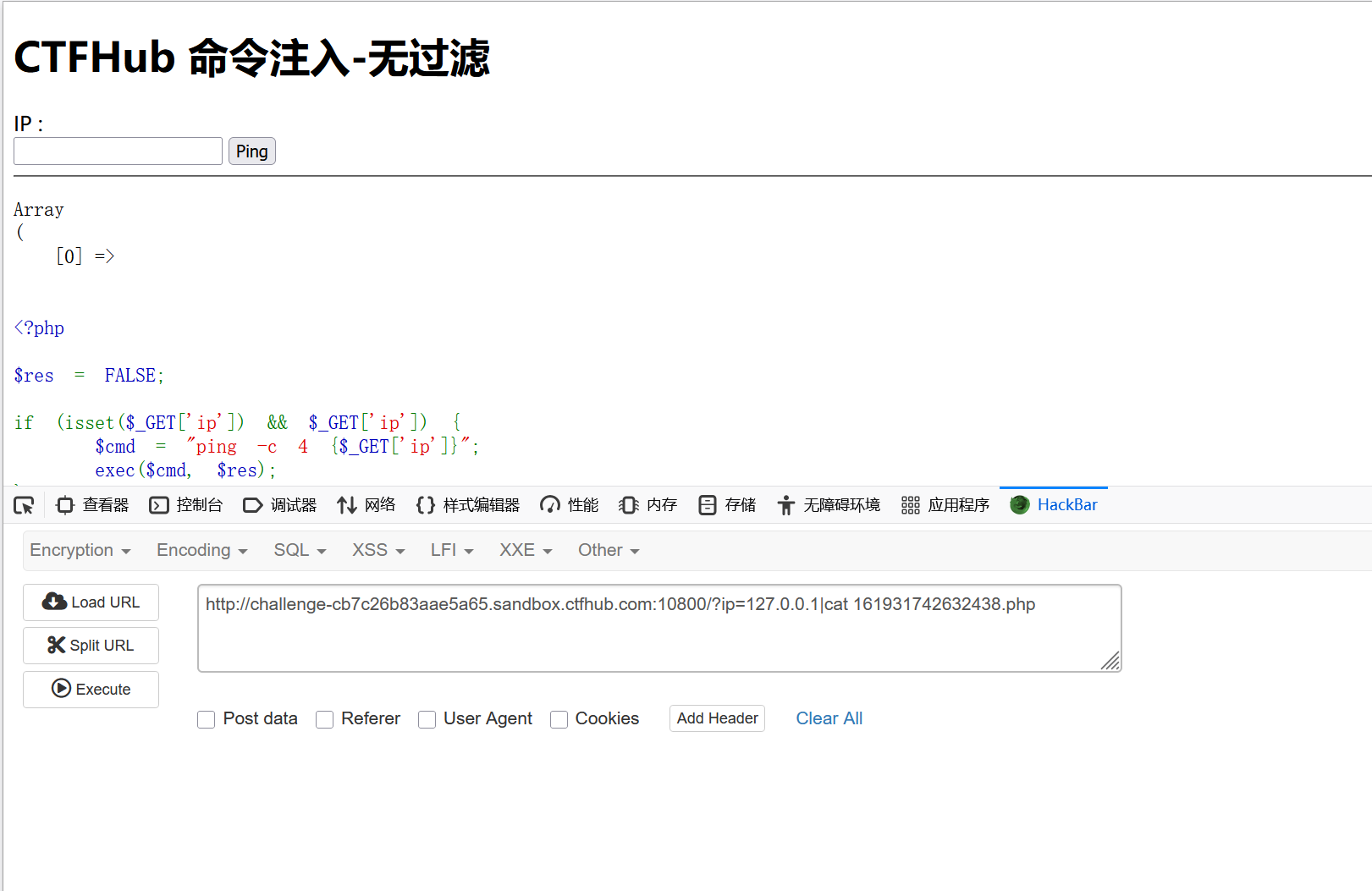
Task: Open the 无障碍环境 accessibility tab
Action: point(829,505)
